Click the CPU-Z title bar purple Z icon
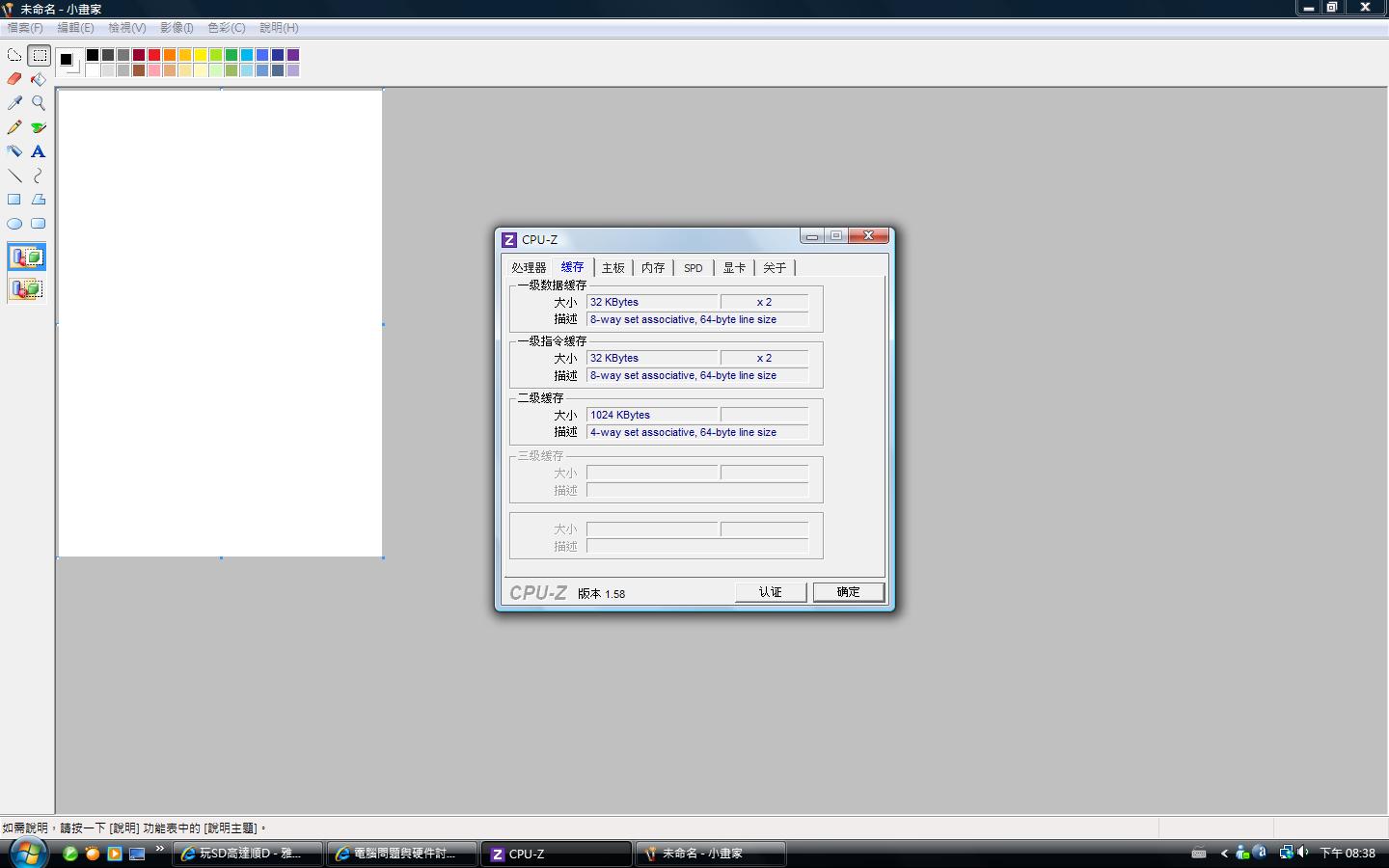Screen dimensions: 1389x868 click(509, 239)
